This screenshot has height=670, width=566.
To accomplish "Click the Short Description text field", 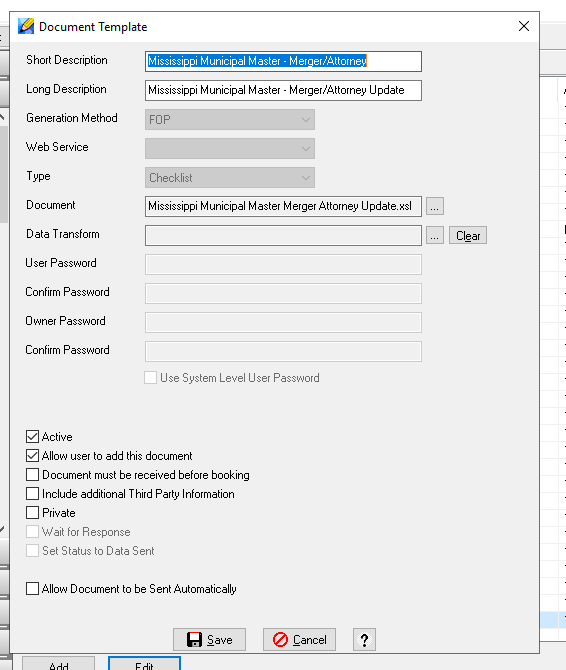I will click(283, 62).
